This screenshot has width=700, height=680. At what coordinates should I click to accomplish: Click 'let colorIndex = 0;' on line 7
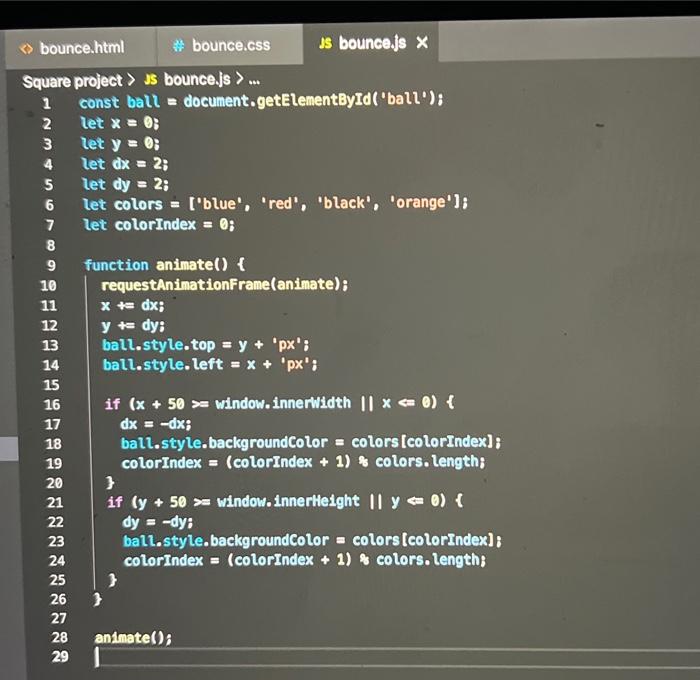[159, 224]
